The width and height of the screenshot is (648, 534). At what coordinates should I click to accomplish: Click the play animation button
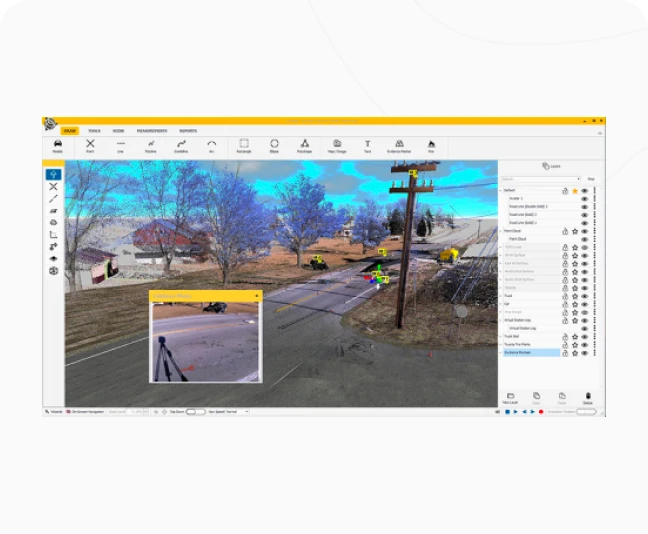tap(516, 412)
